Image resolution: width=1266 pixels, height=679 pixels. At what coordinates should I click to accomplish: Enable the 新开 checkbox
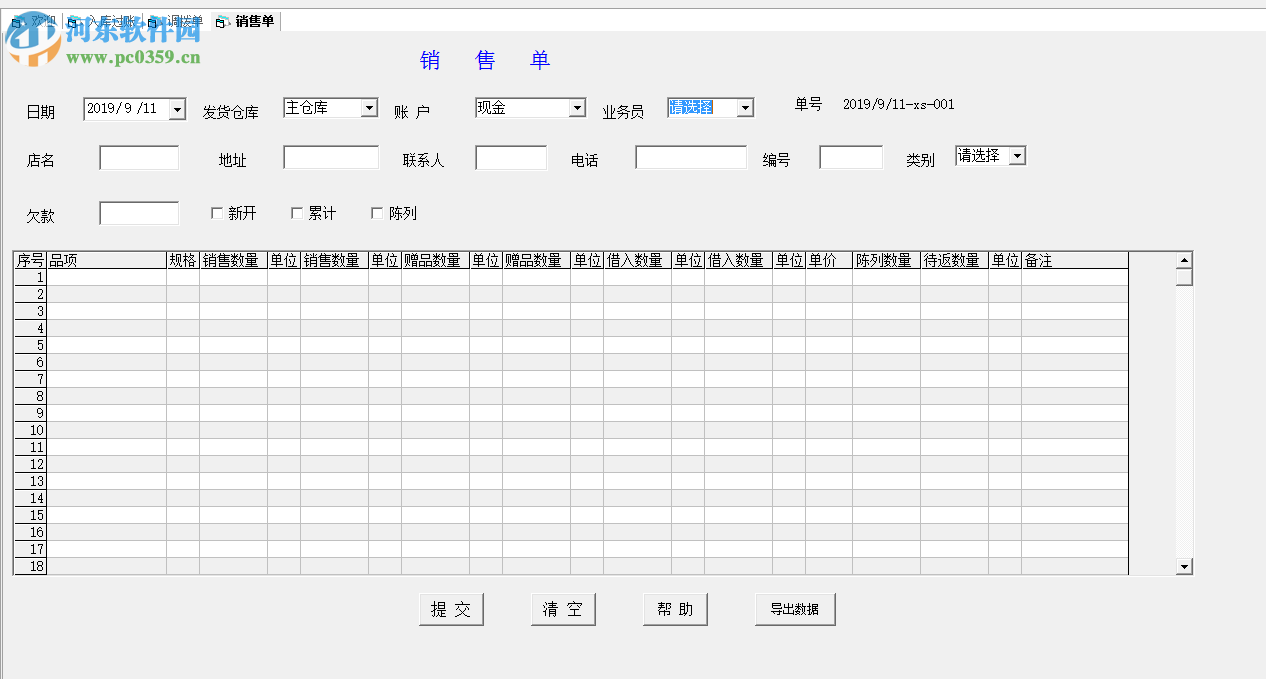click(216, 212)
